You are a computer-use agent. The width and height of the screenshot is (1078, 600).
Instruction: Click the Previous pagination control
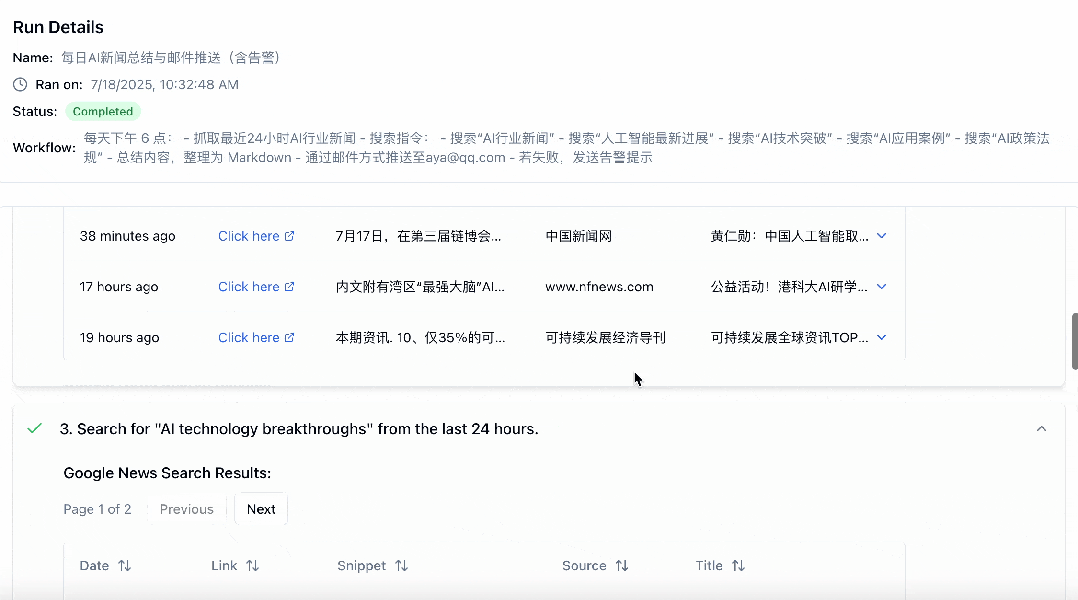pos(186,509)
